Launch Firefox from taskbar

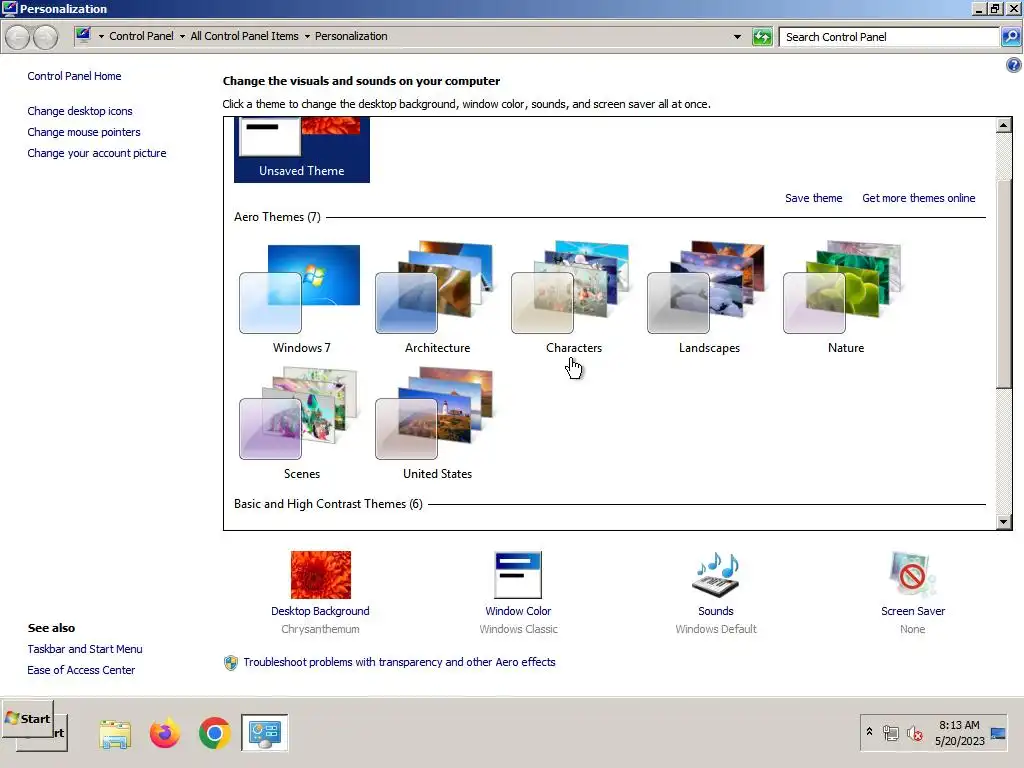165,733
